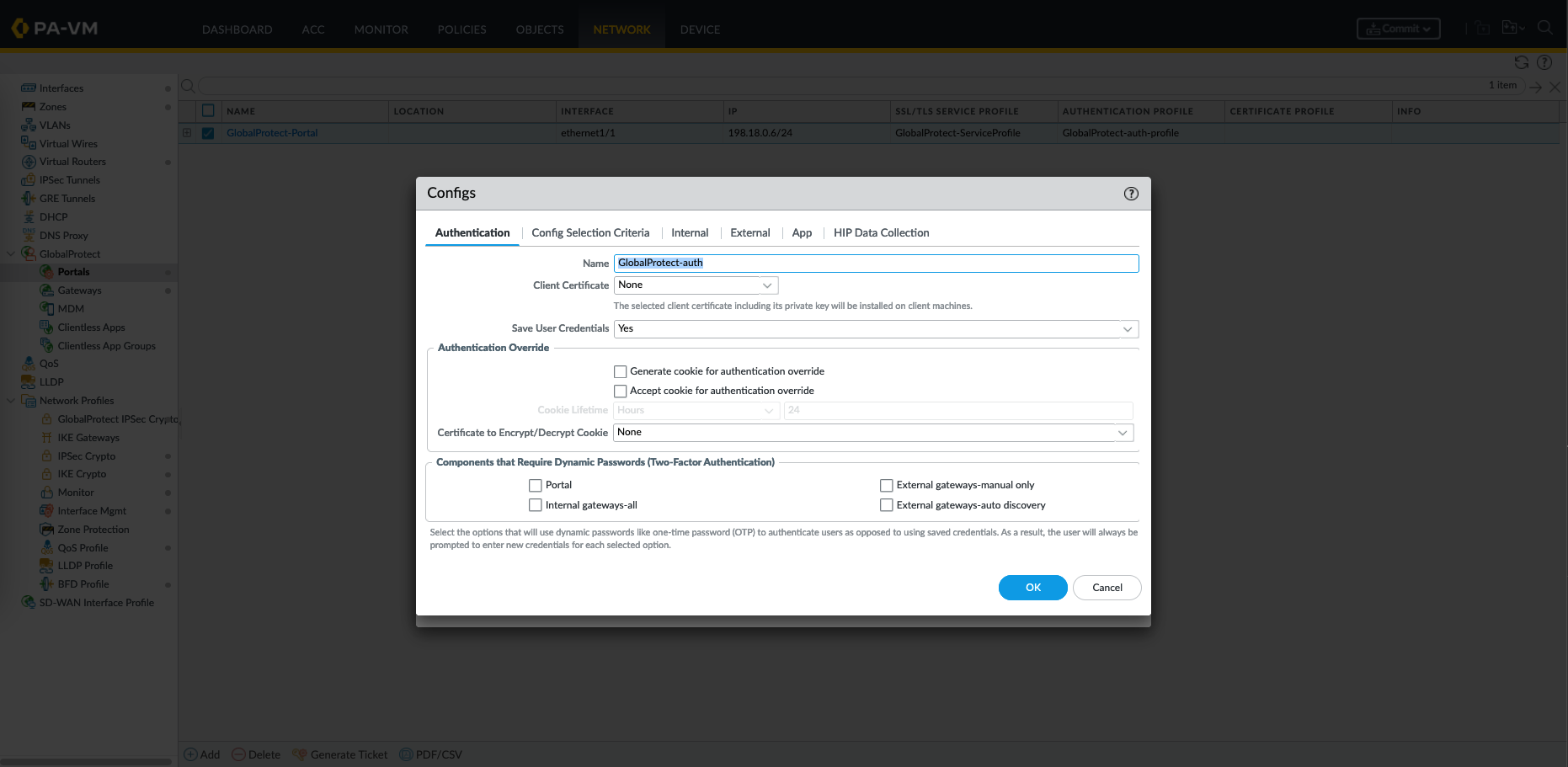Screen dimensions: 1568x767
Task: Switch to the Config Selection Criteria tab
Action: (590, 233)
